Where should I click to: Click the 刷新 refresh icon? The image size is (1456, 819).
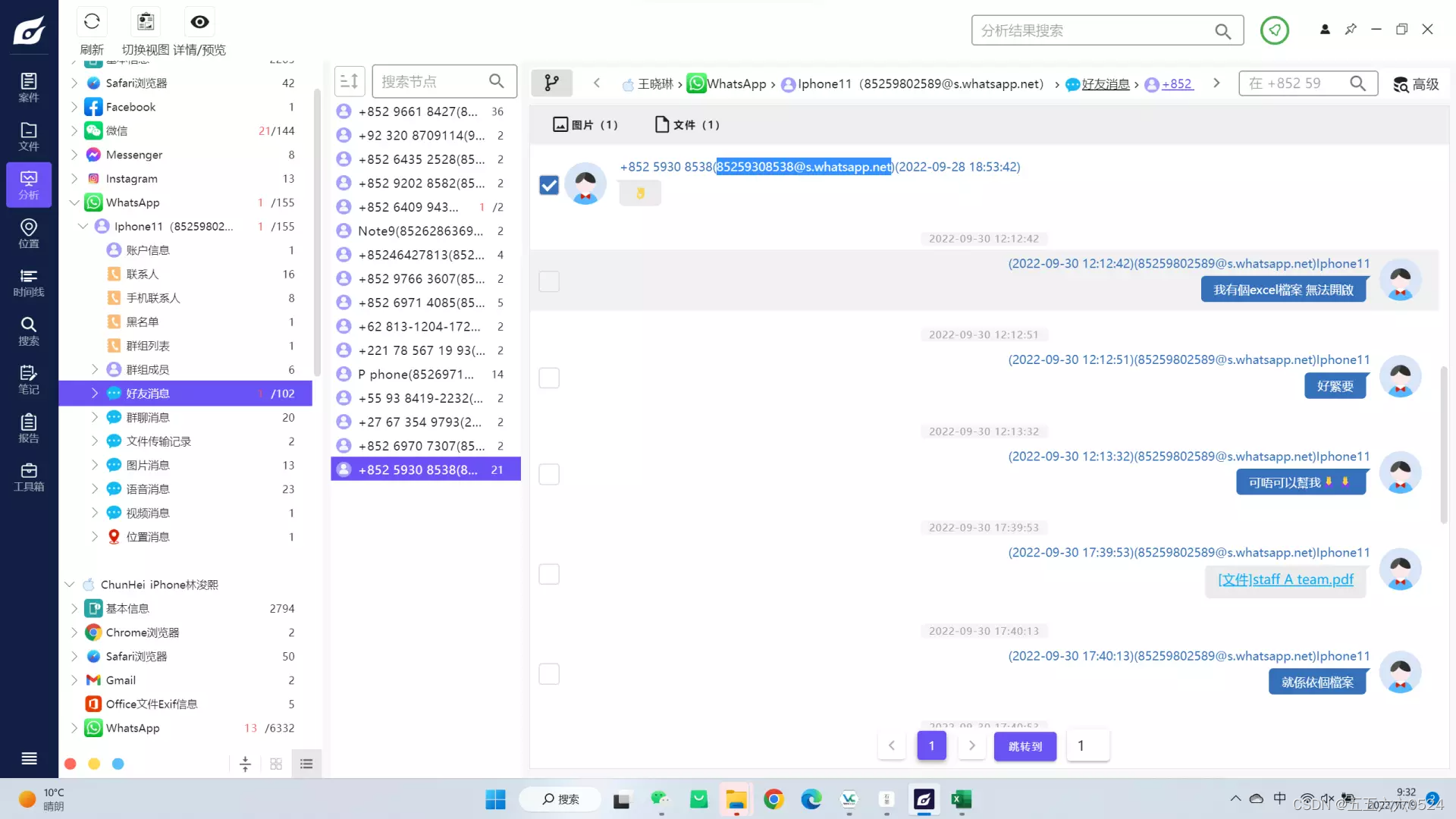tap(92, 22)
